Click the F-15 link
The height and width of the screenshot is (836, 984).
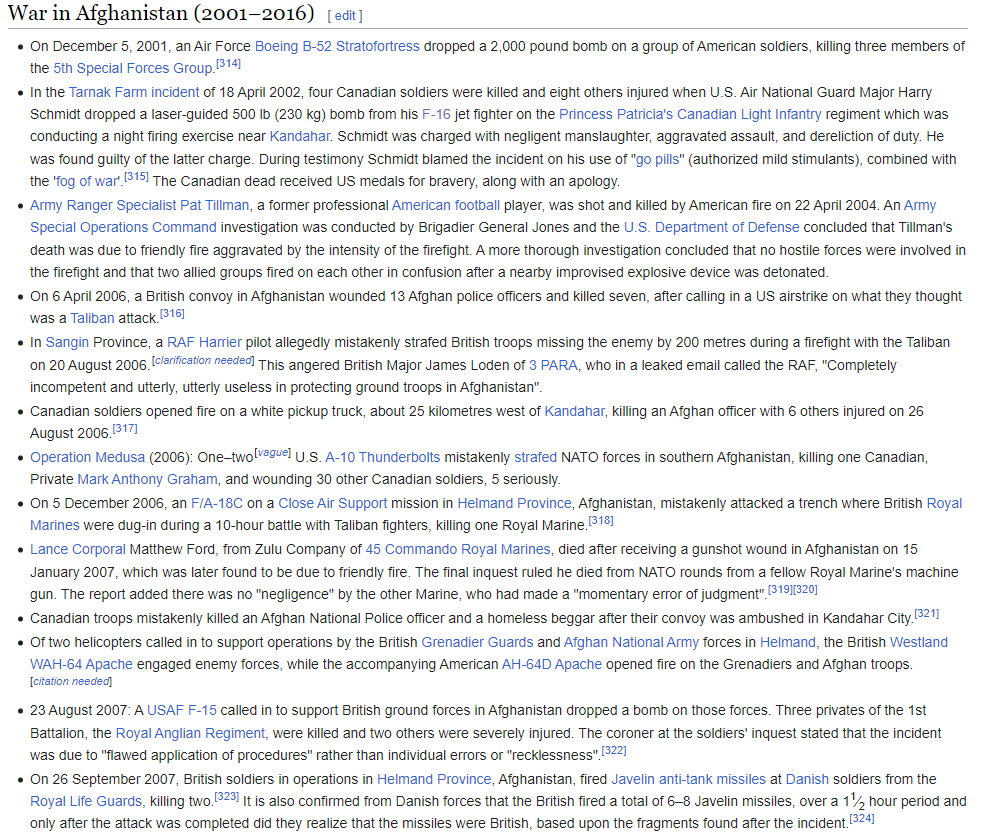tap(202, 710)
